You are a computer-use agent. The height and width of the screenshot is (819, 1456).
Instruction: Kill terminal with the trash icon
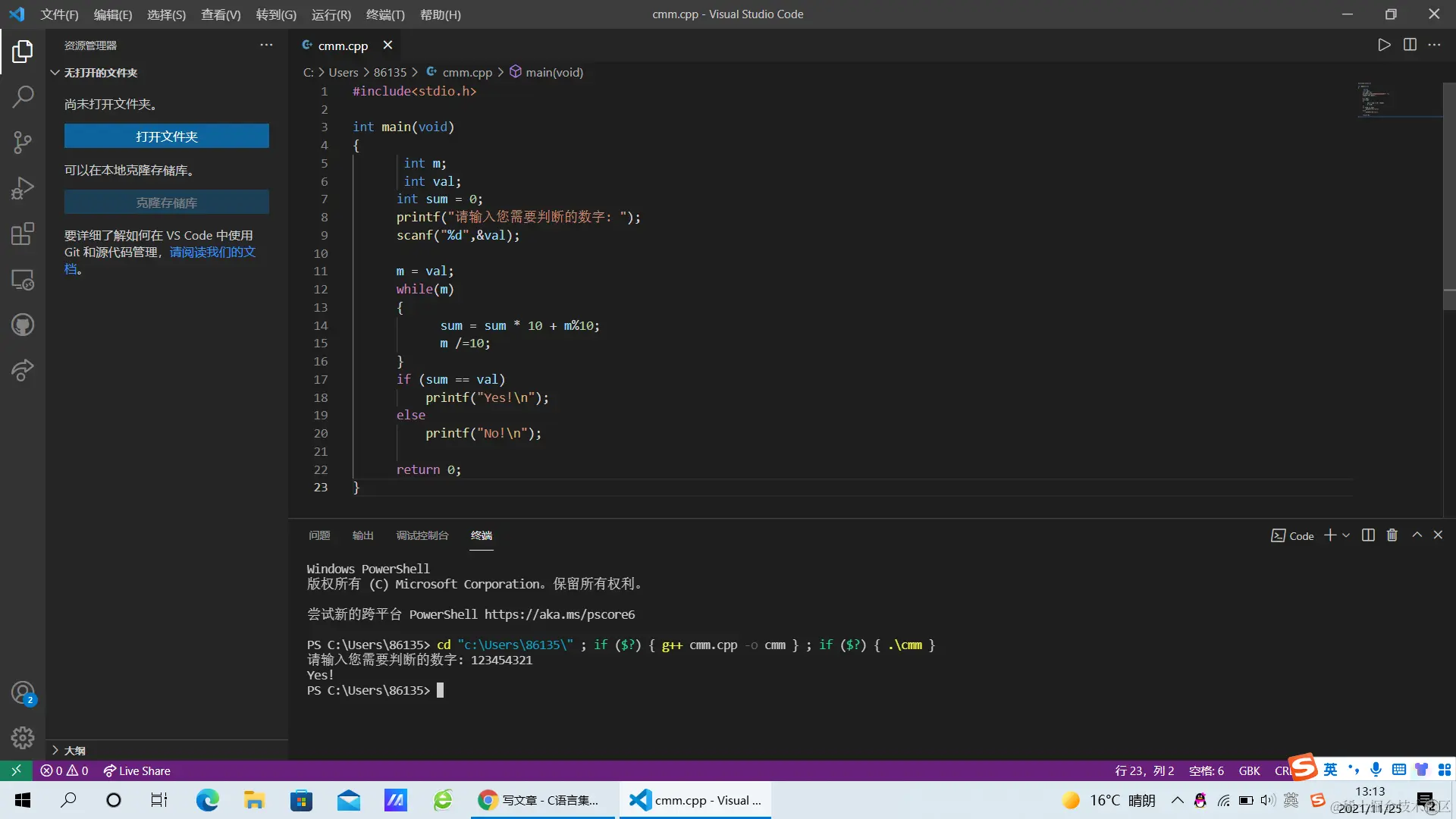(x=1392, y=535)
